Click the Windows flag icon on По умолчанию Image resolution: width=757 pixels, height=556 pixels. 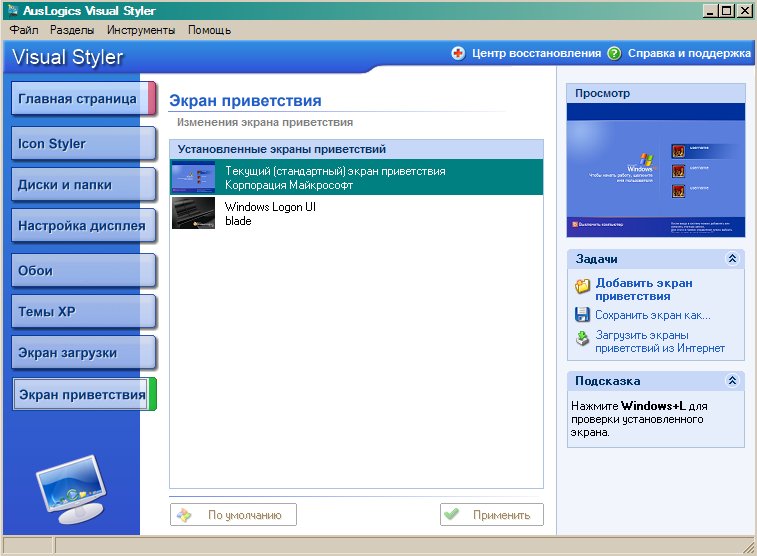coord(184,515)
